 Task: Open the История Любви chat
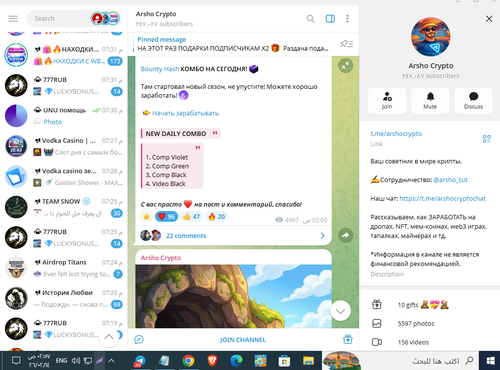click(63, 298)
